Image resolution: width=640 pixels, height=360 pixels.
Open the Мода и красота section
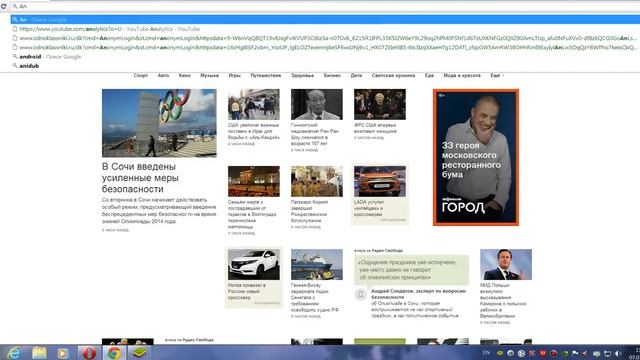coord(462,76)
